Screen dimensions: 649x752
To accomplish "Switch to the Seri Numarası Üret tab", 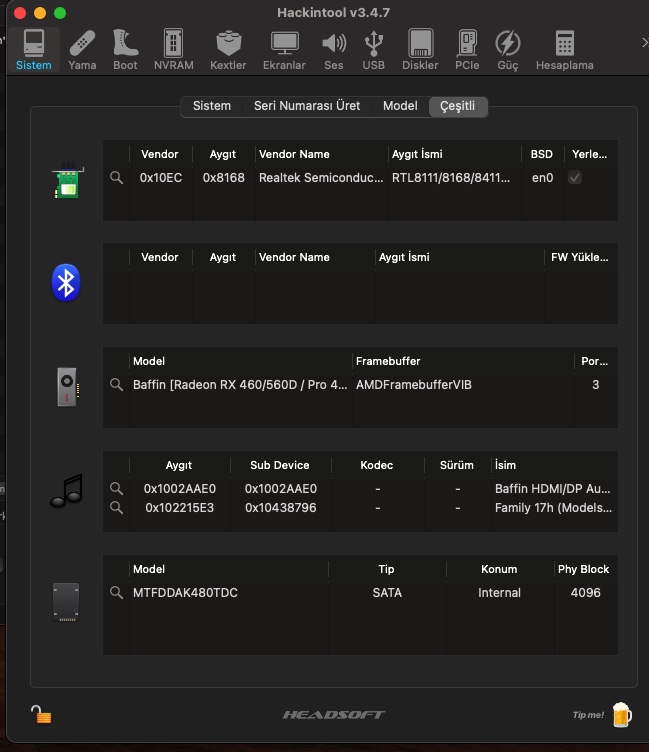I will pyautogui.click(x=307, y=106).
